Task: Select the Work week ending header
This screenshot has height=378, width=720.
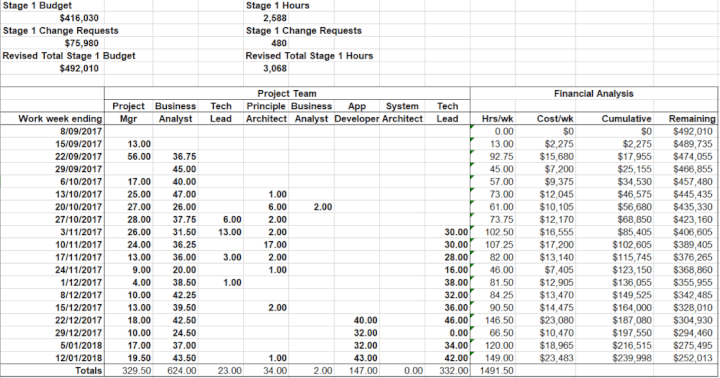Action: (x=60, y=118)
